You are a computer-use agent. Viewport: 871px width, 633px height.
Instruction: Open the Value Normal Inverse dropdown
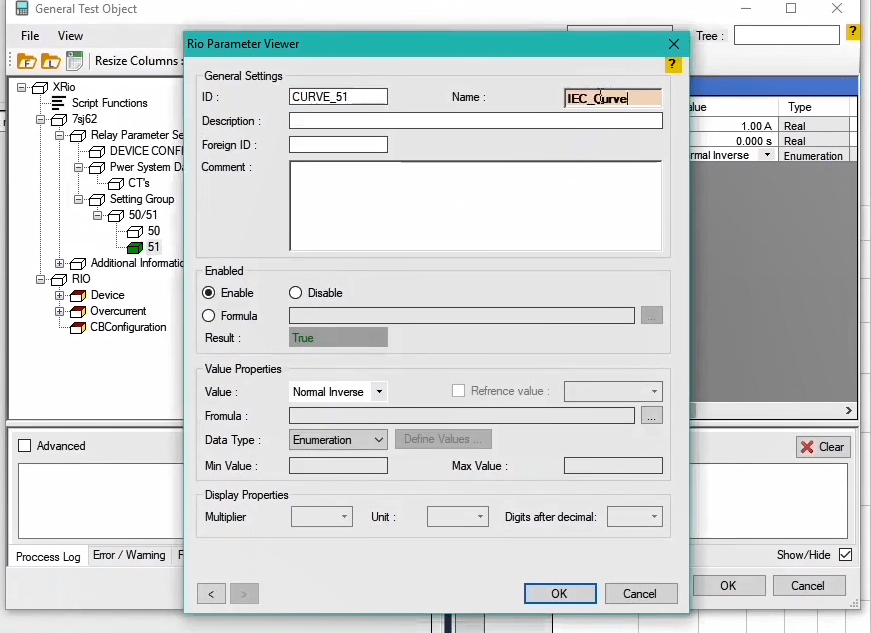[x=379, y=392]
